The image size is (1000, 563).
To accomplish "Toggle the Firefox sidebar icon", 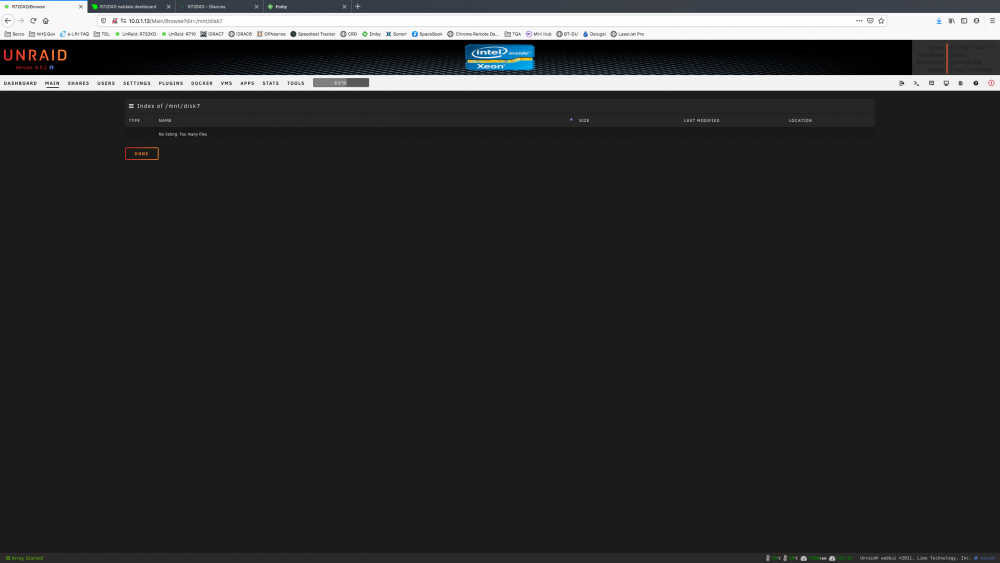I will pyautogui.click(x=964, y=20).
